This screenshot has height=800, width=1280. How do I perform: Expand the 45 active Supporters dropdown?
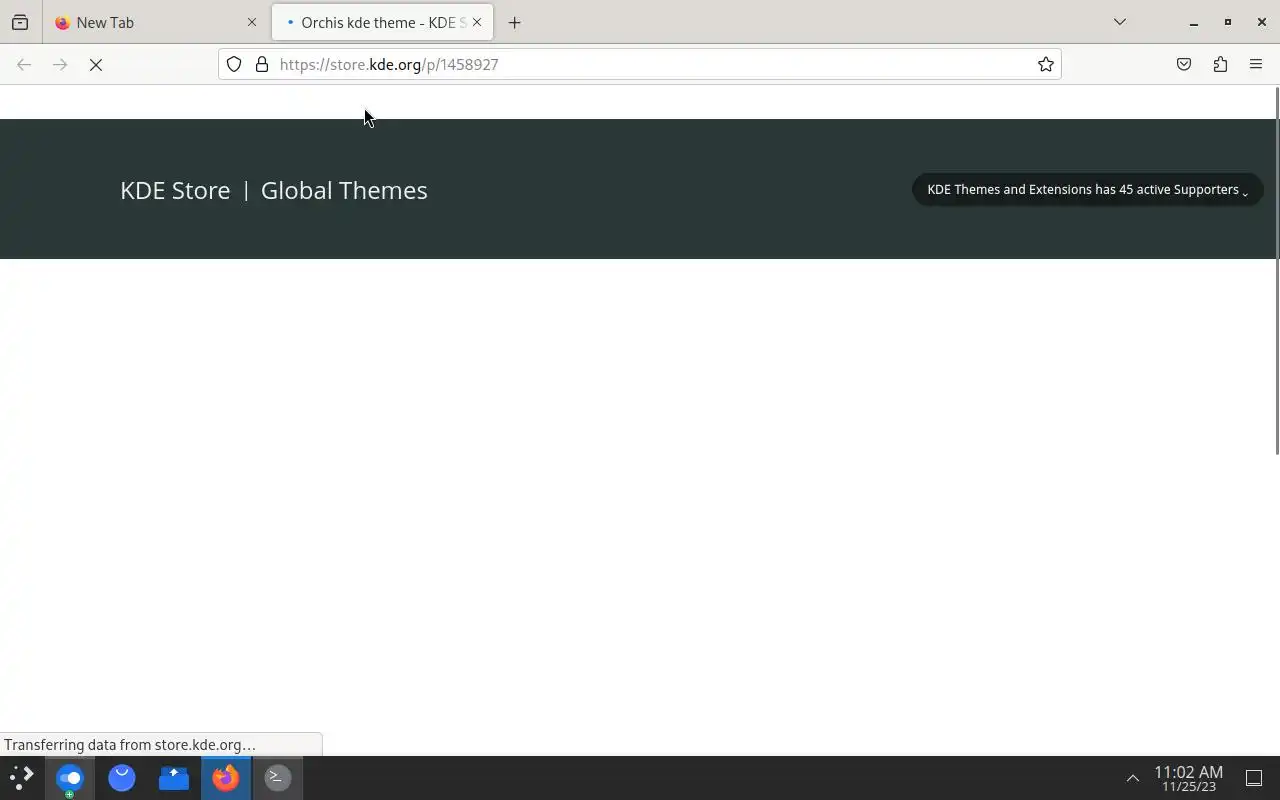pyautogui.click(x=1087, y=189)
